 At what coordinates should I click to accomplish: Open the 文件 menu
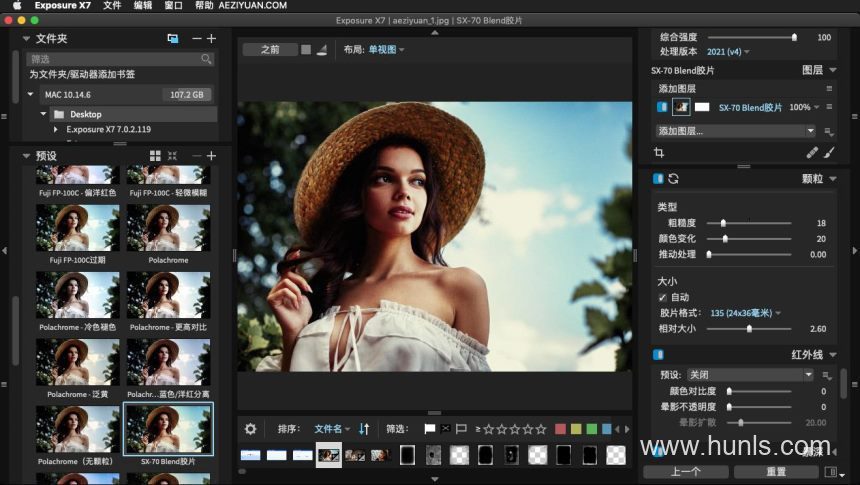tap(112, 5)
